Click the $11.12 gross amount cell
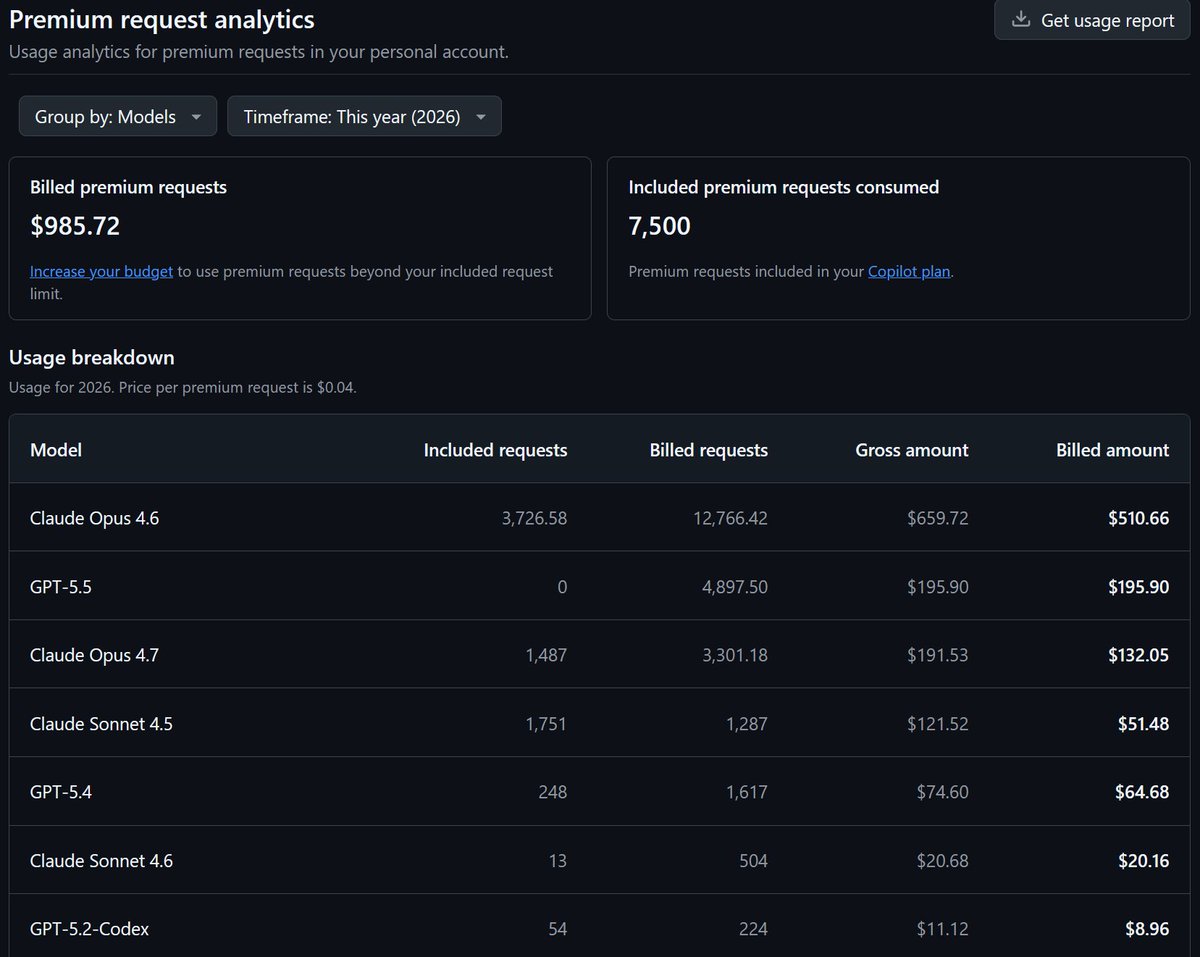Viewport: 1200px width, 957px height. coord(942,929)
